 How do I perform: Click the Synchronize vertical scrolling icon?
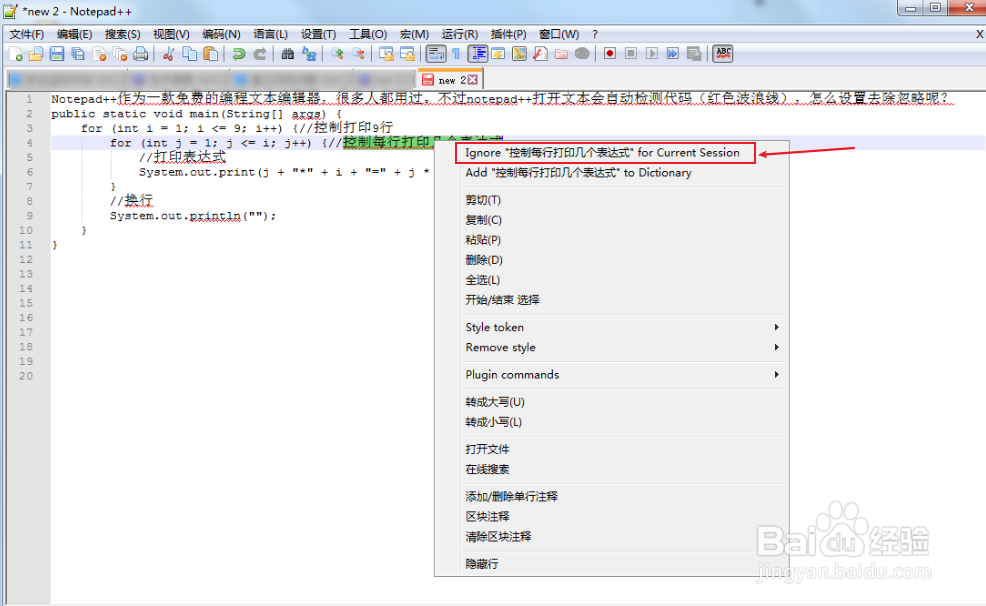385,54
